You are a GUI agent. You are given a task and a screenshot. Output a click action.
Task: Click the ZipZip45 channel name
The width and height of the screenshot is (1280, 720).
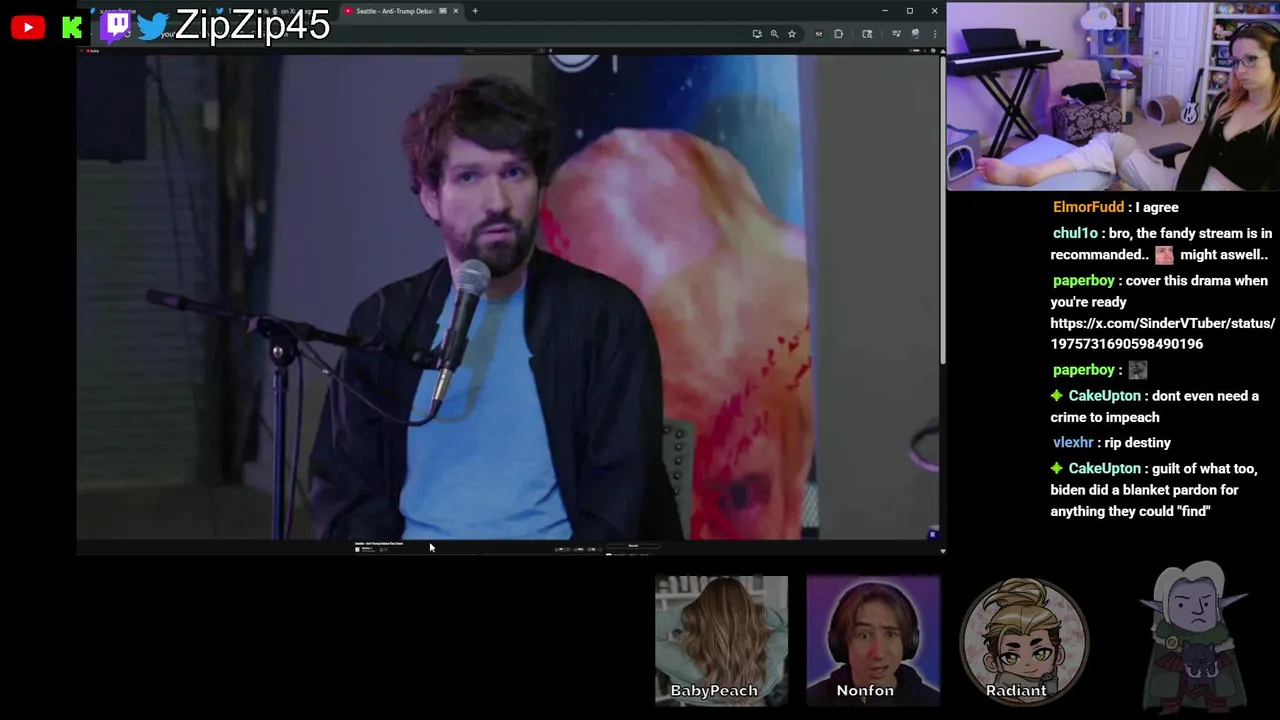(252, 26)
